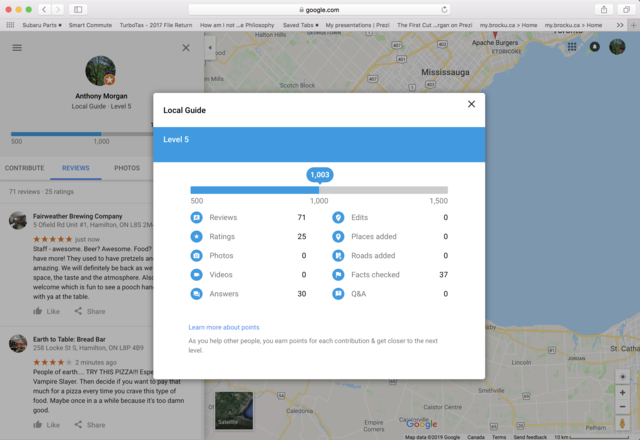Collapse the side panel arrow

210,48
